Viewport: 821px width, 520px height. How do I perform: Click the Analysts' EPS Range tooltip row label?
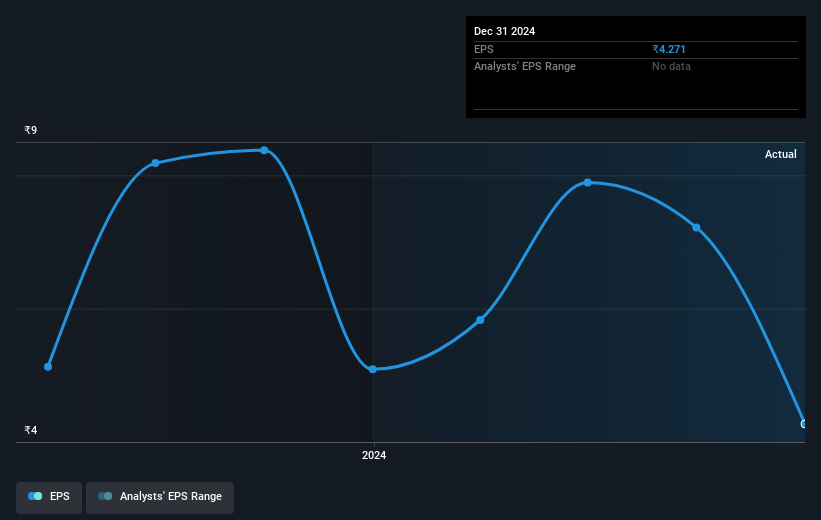pos(525,67)
